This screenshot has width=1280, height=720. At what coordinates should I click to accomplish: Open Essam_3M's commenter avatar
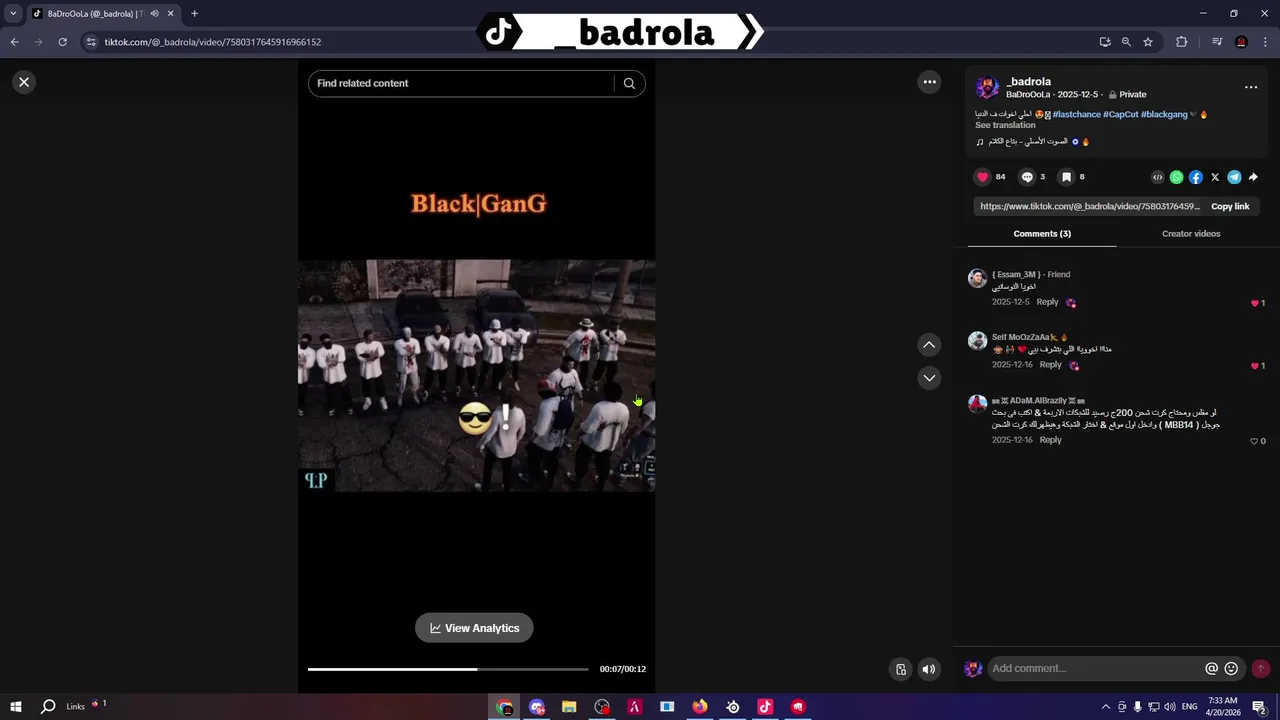(977, 278)
